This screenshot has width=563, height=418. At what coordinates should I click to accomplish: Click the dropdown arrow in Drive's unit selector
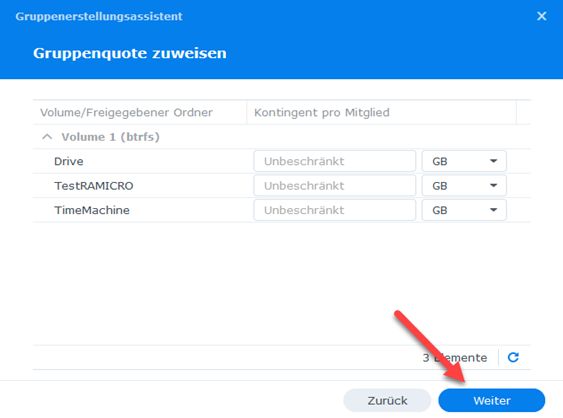(494, 161)
